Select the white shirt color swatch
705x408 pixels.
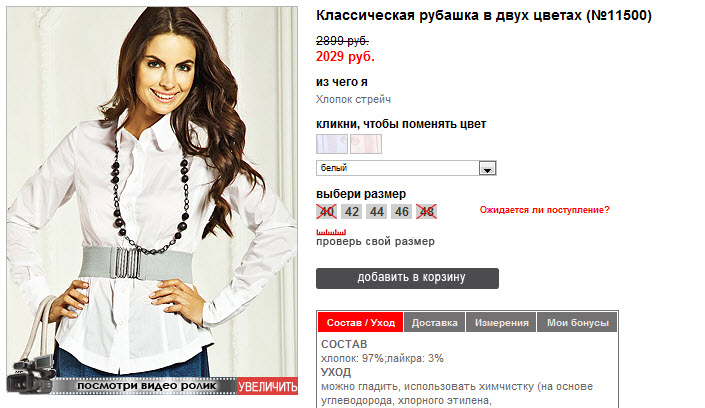[332, 144]
